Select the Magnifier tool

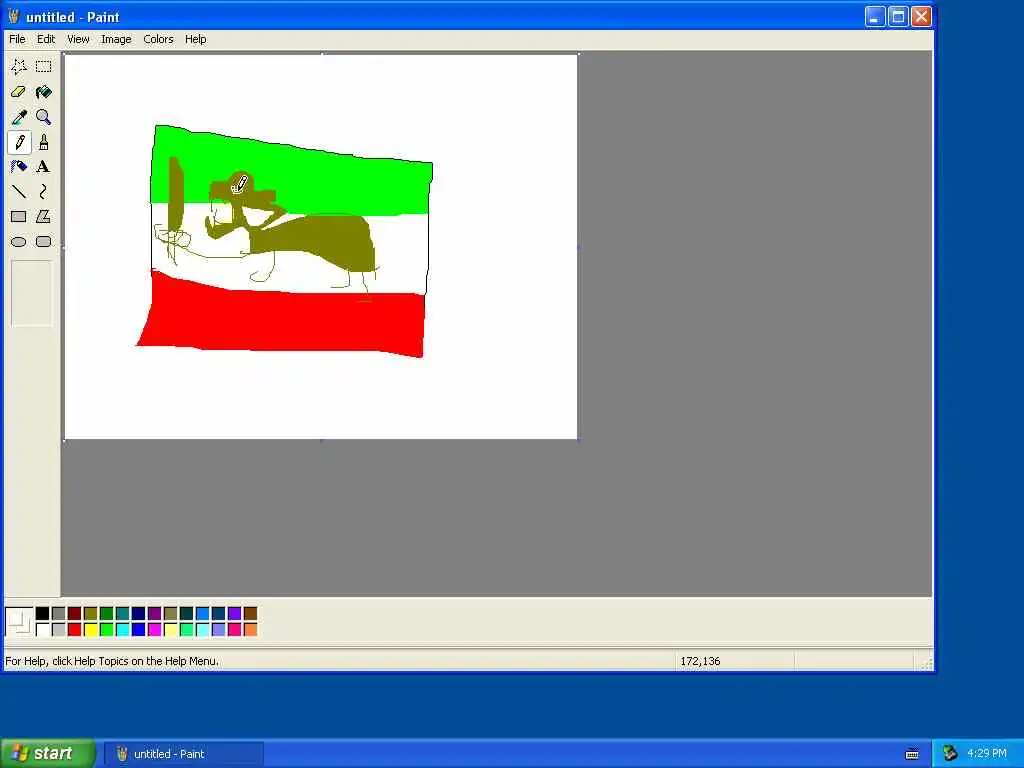pyautogui.click(x=43, y=117)
